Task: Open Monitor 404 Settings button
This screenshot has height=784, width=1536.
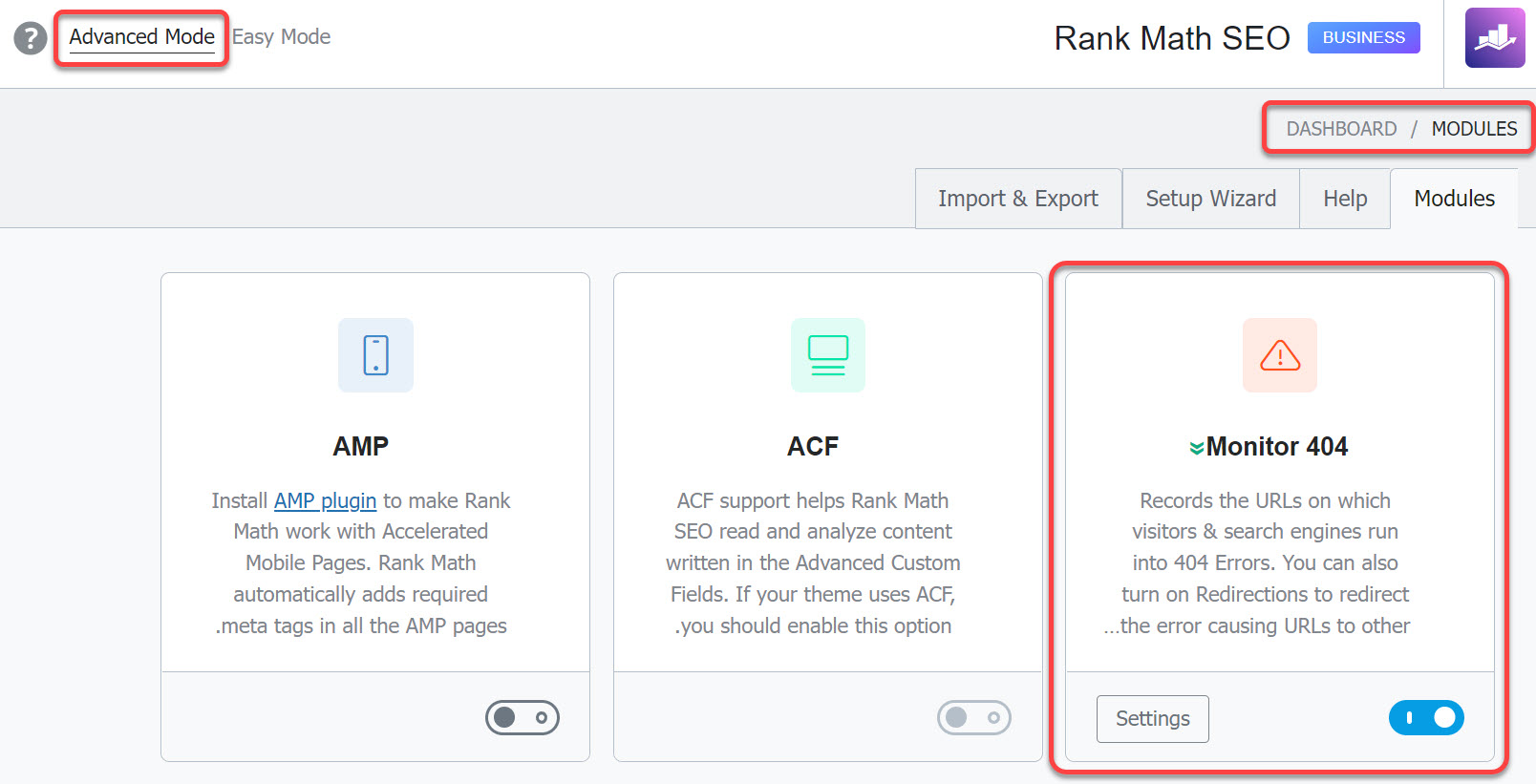Action: click(1153, 718)
